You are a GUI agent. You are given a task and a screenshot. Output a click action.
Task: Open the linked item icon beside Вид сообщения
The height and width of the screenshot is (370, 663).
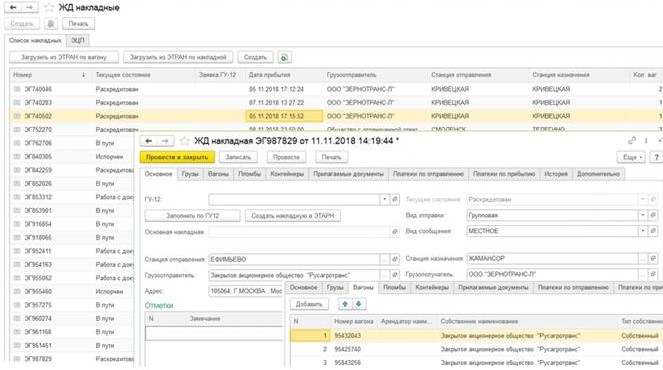[653, 231]
